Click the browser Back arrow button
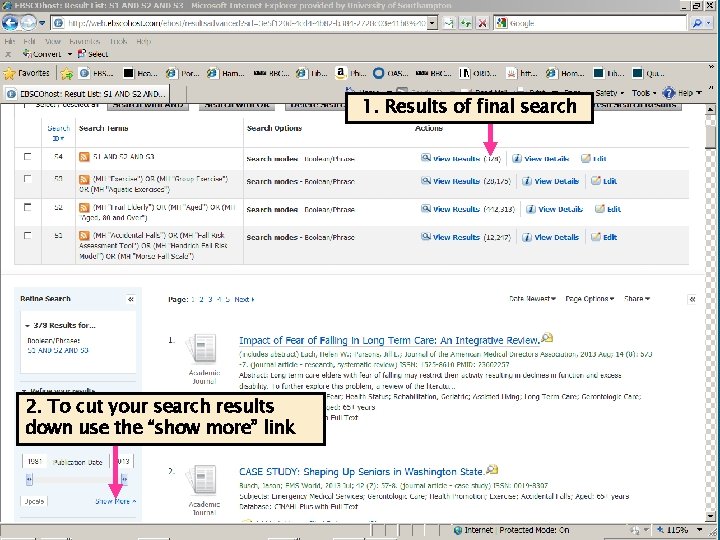 point(10,22)
